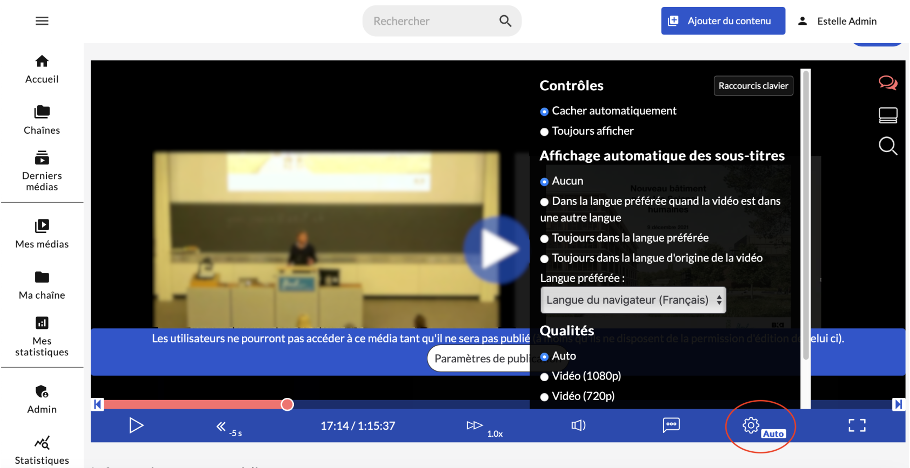Click the search magnifier icon in search bar
Image resolution: width=910 pixels, height=468 pixels.
pyautogui.click(x=505, y=21)
